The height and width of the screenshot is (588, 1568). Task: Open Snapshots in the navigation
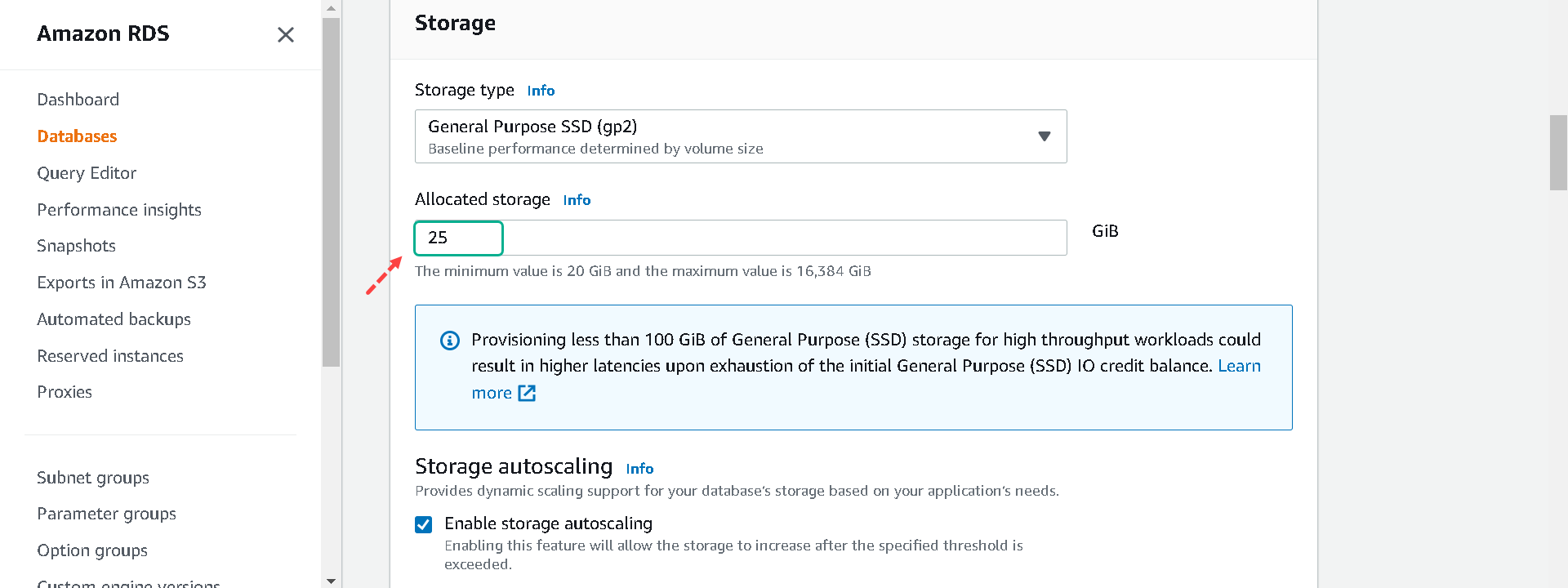click(x=76, y=246)
